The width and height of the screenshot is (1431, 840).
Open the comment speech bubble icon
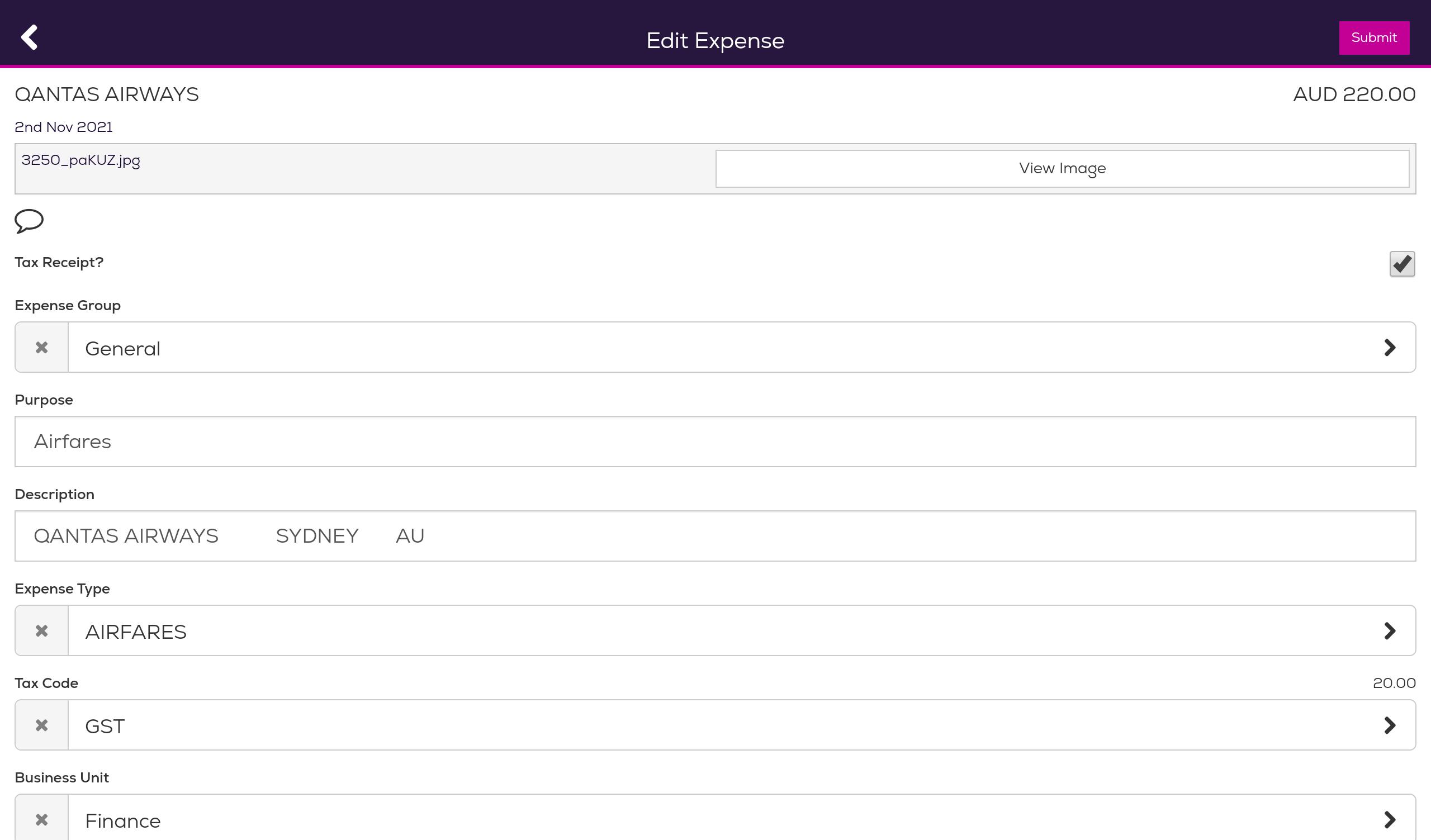pos(29,221)
